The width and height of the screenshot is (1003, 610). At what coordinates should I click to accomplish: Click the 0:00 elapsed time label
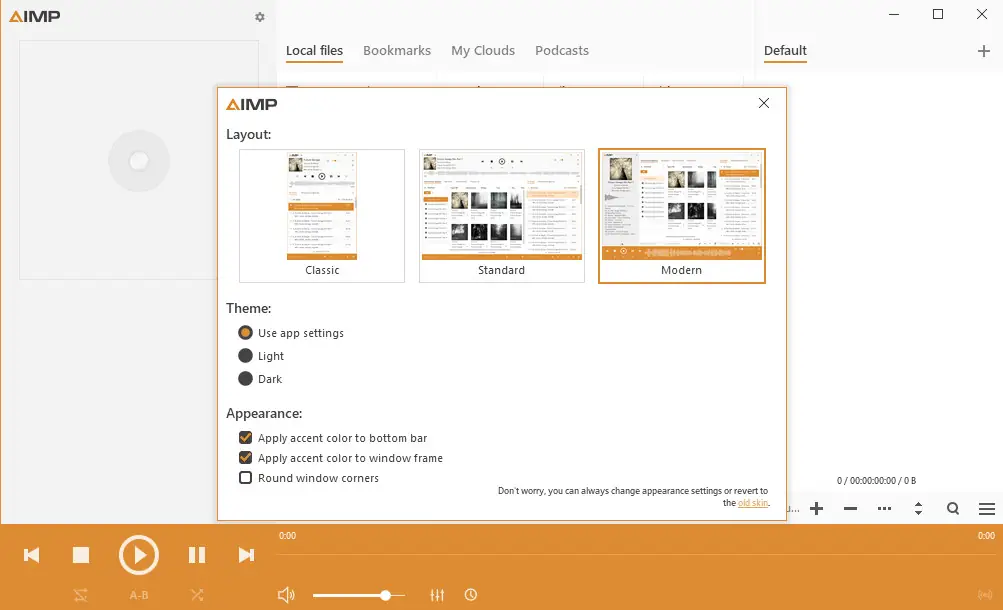[287, 536]
